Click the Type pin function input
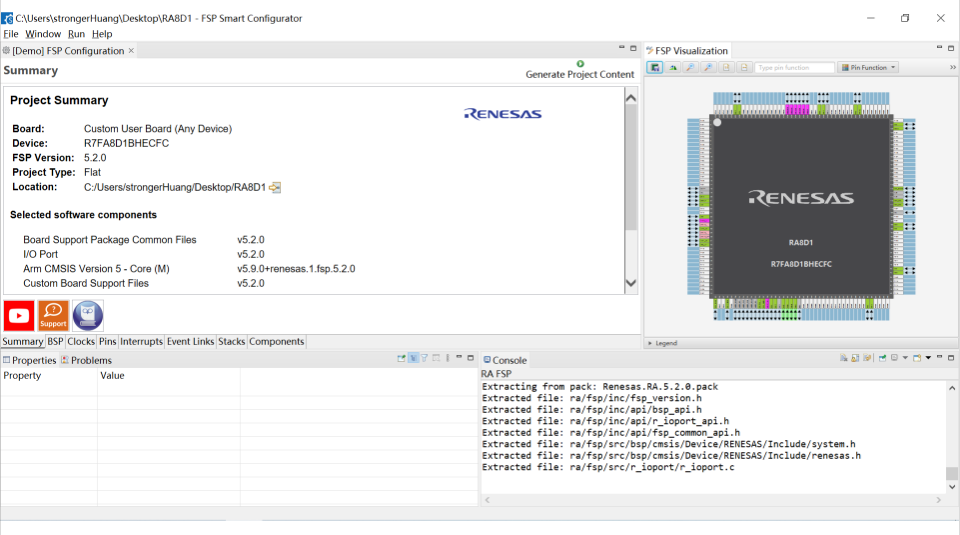The image size is (960, 535). [794, 67]
